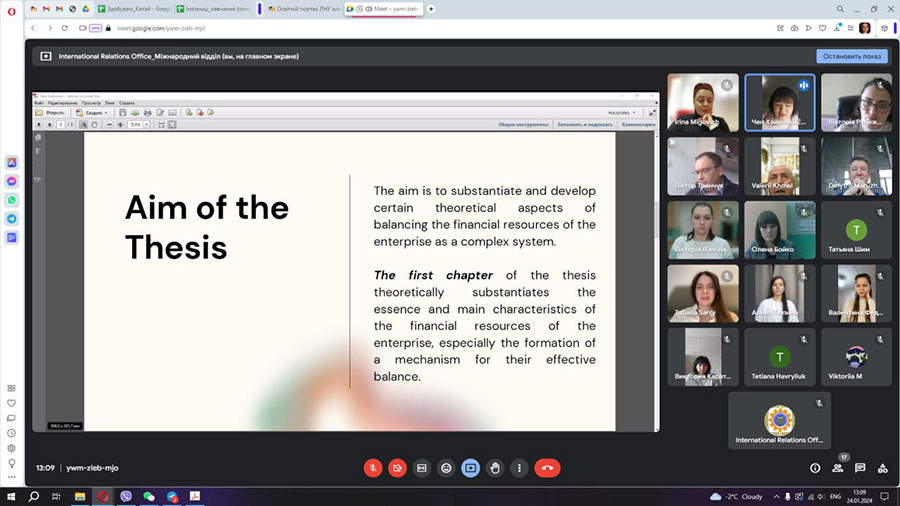The height and width of the screenshot is (506, 900).
Task: Open sidebar bookmarks heart icon
Action: click(x=11, y=403)
